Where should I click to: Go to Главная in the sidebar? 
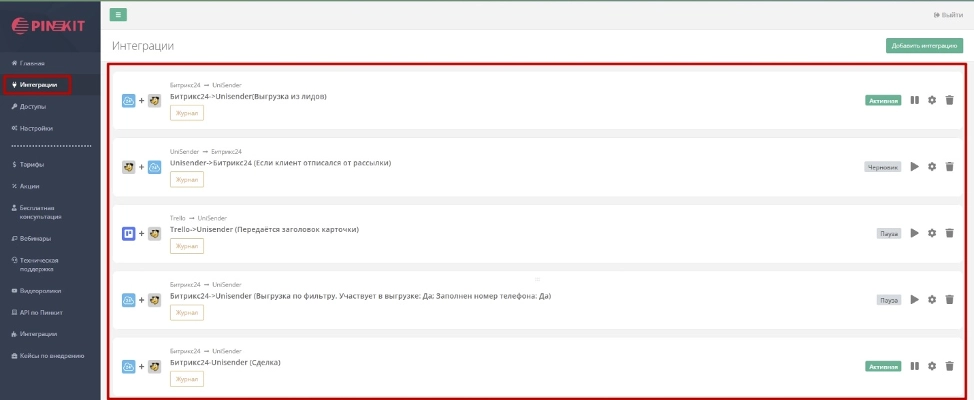[32, 63]
